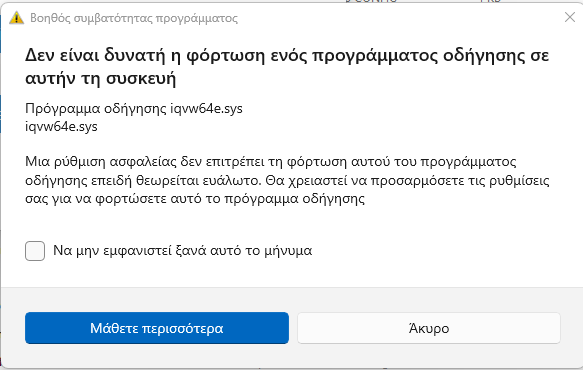Click the text line 'σας για να φορτώσετε αυτό'

click(x=195, y=199)
